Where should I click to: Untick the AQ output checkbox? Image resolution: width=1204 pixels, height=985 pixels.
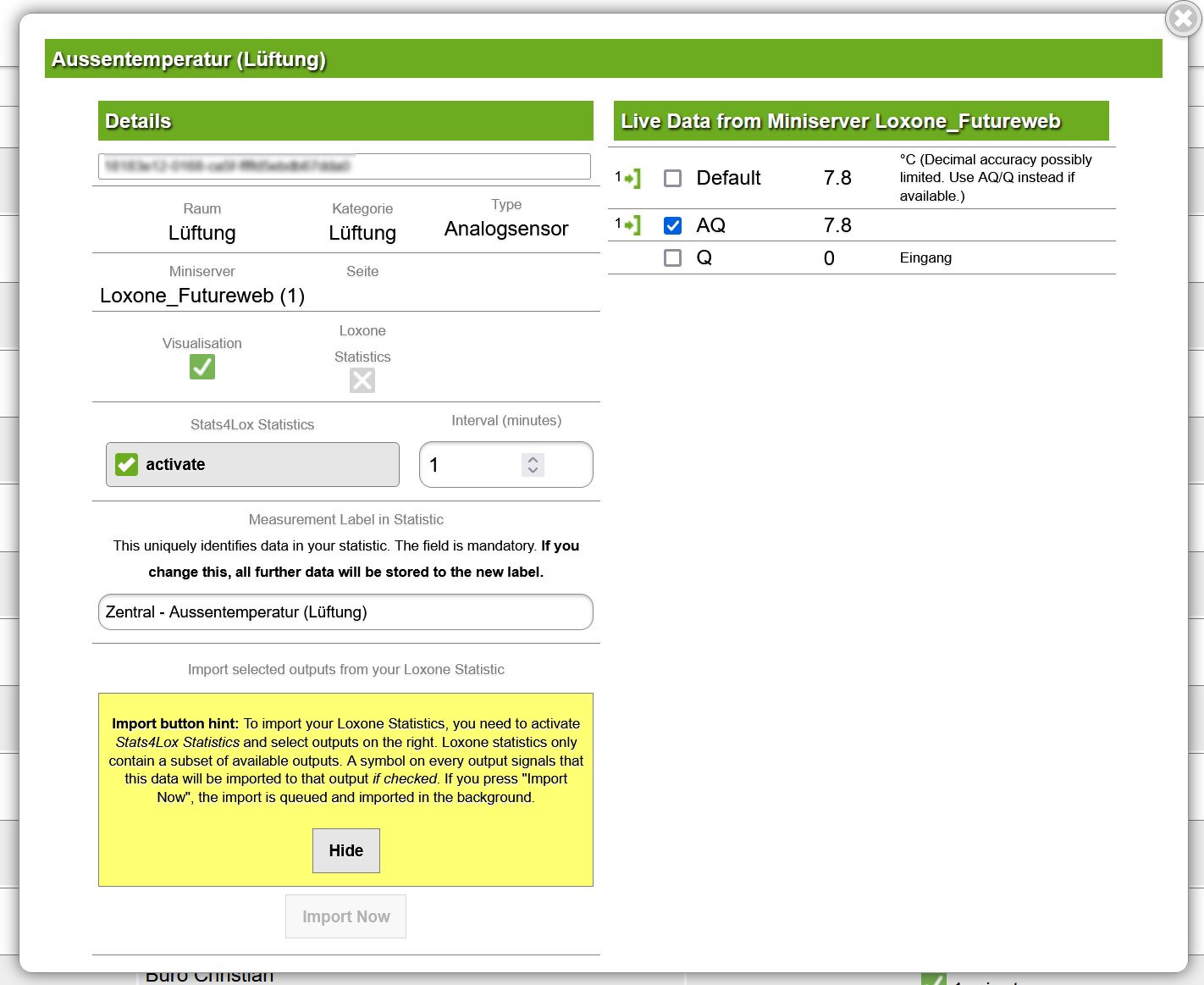pos(672,225)
